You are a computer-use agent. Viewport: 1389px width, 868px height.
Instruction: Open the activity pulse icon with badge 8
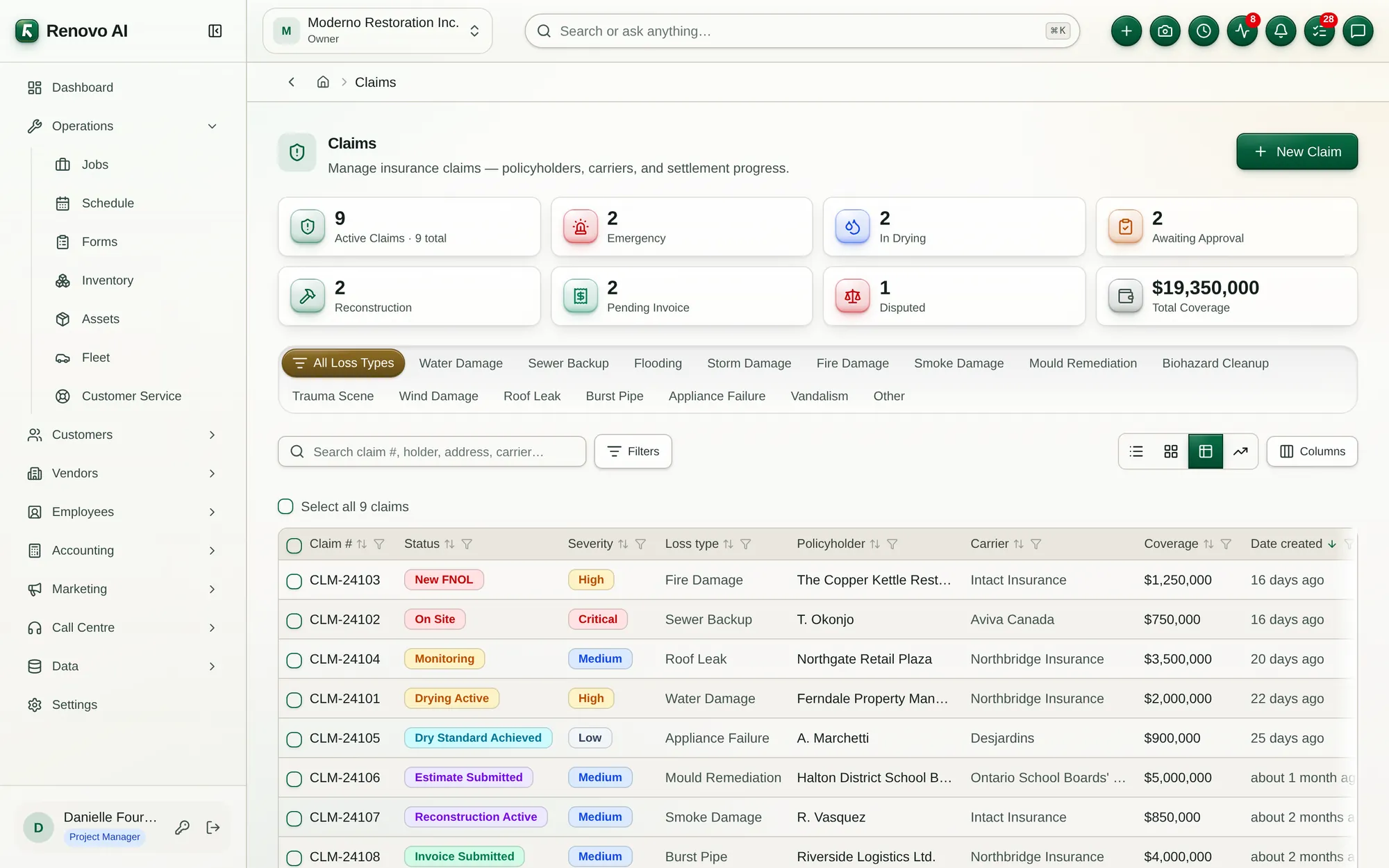click(1242, 31)
